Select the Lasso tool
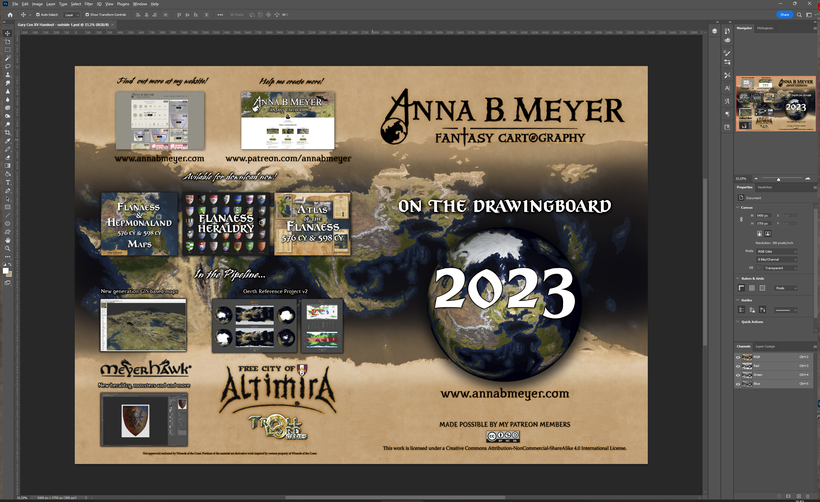 [7, 66]
